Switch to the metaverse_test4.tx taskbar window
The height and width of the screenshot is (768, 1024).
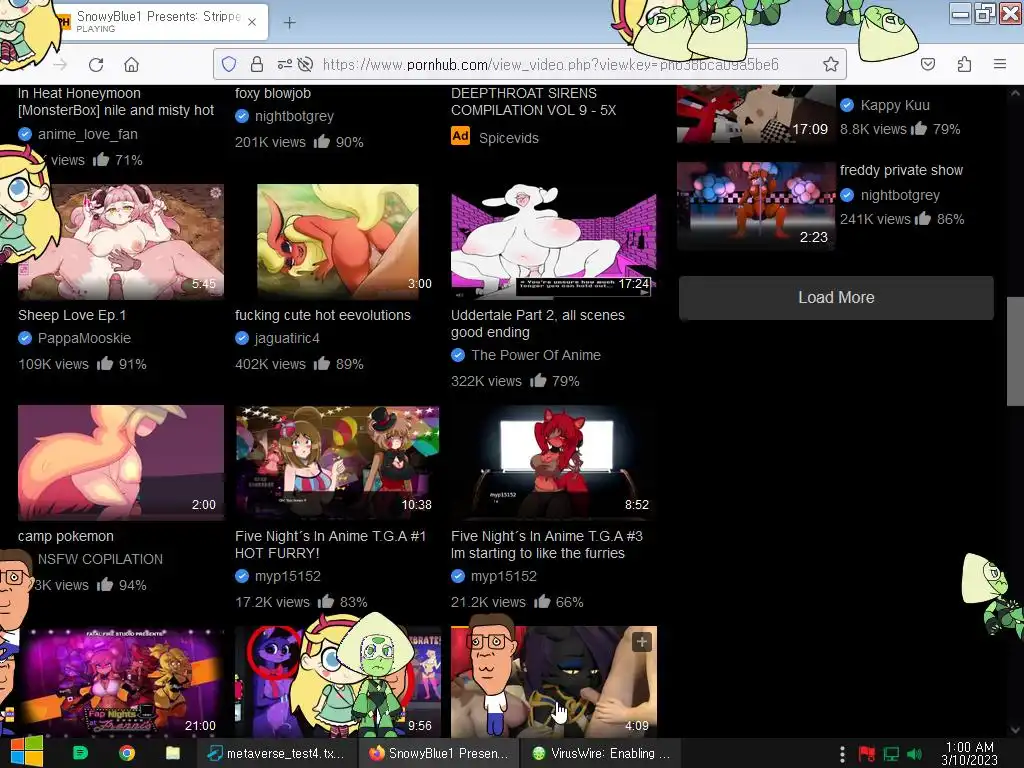pos(276,753)
